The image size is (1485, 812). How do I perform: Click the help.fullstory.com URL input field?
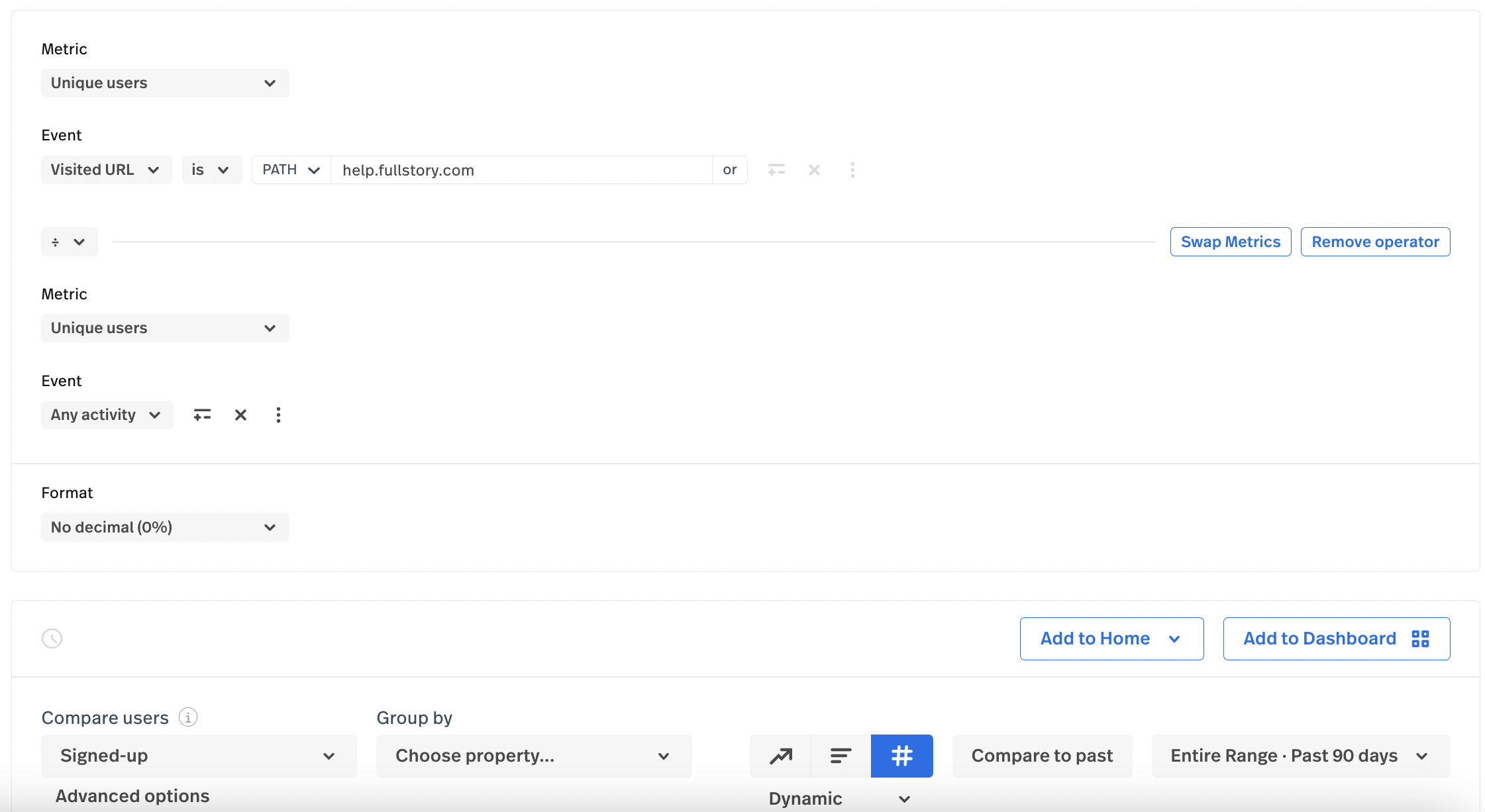(x=521, y=170)
